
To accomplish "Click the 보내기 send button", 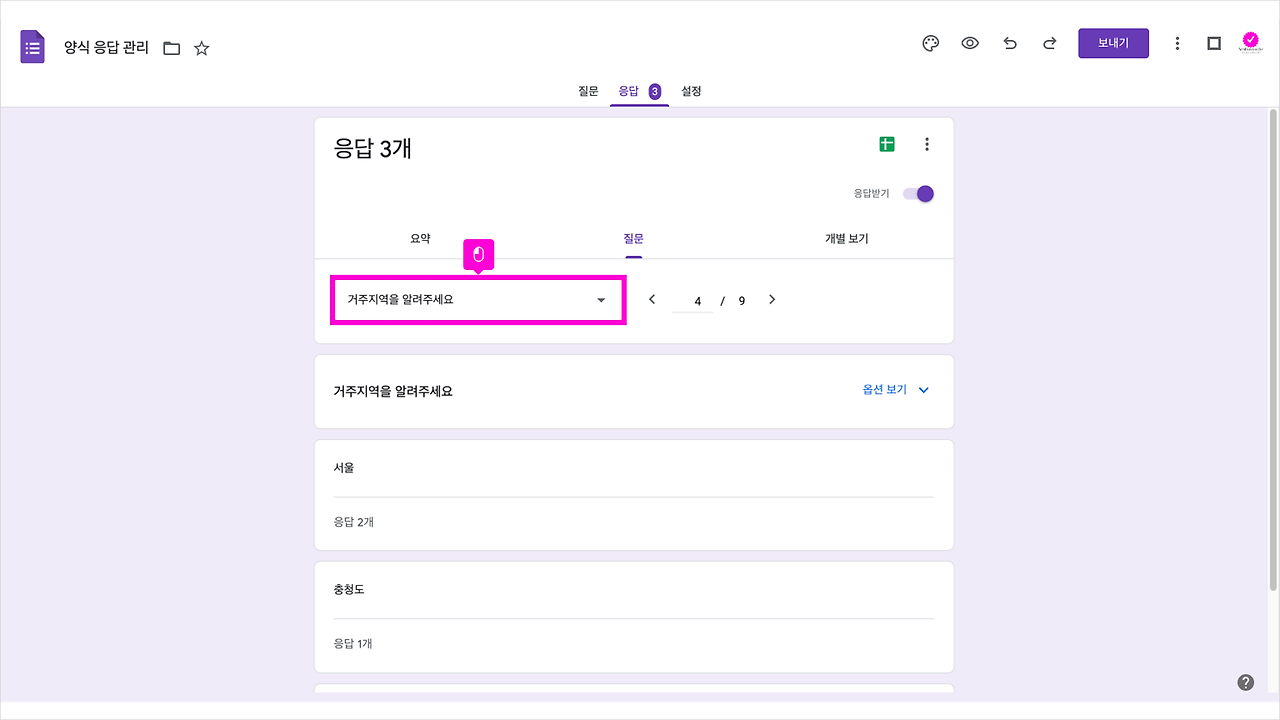I will coord(1113,43).
